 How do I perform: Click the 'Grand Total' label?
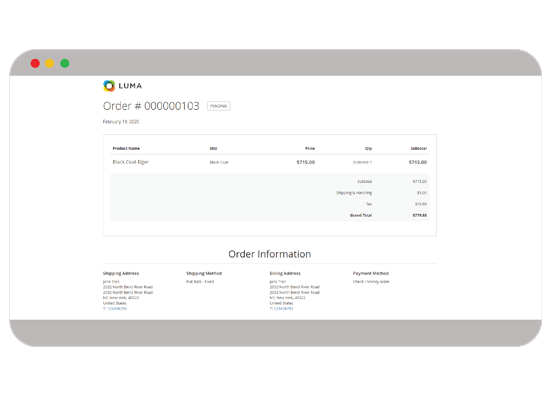click(x=361, y=215)
